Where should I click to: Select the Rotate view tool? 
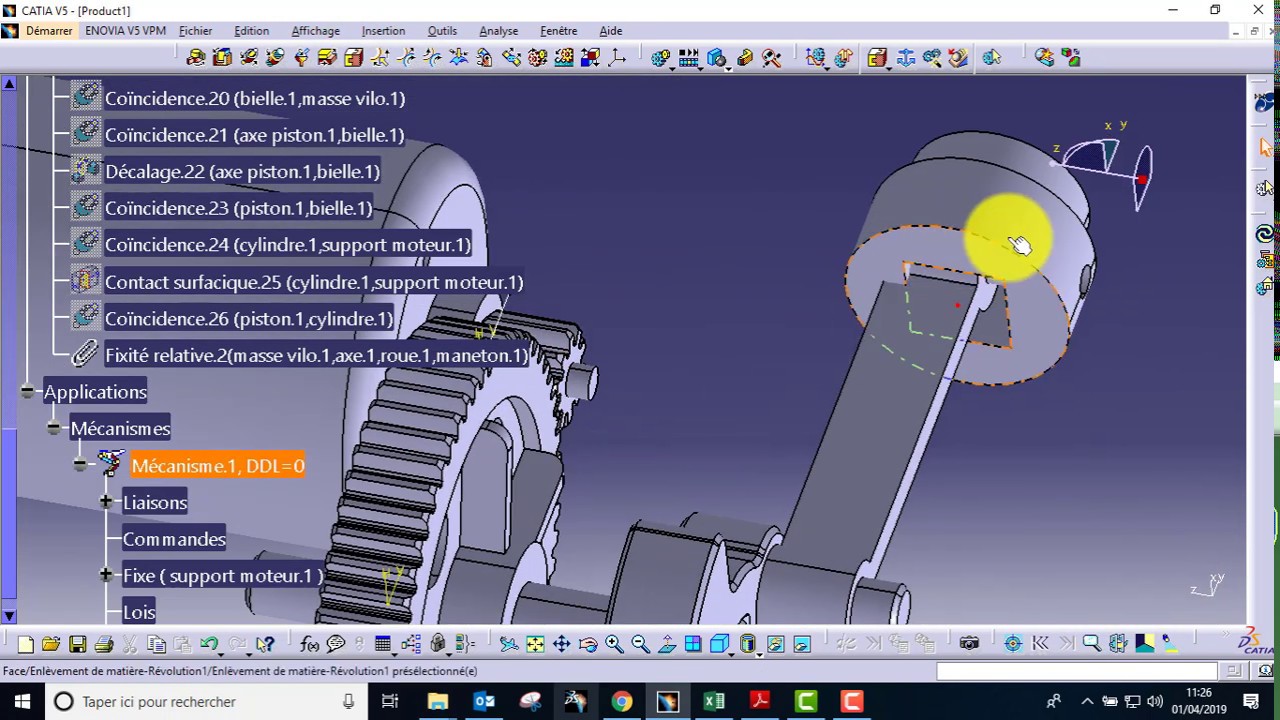588,644
